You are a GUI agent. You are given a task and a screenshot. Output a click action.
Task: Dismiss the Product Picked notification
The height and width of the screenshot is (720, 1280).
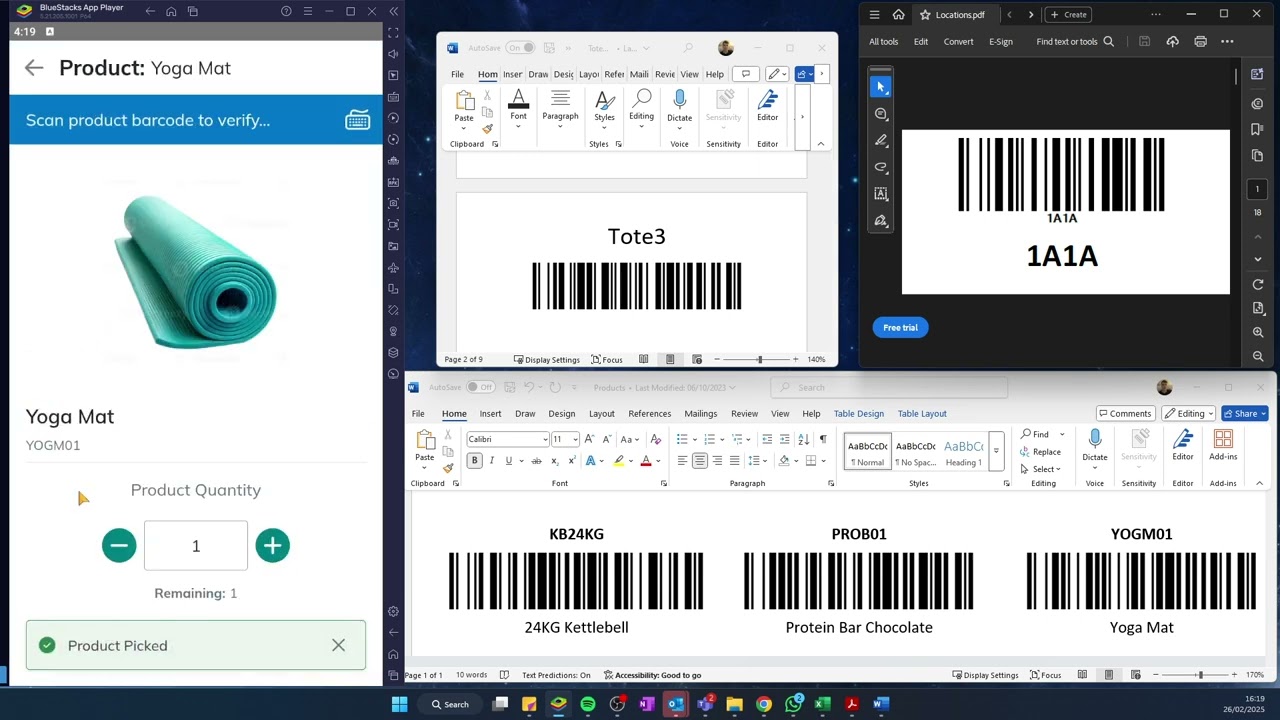(x=338, y=645)
